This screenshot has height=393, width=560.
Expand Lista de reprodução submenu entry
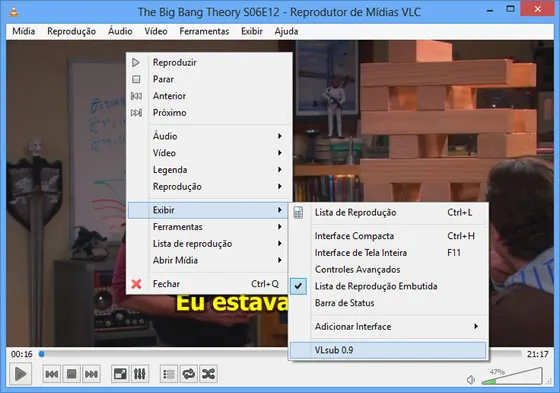[x=208, y=244]
